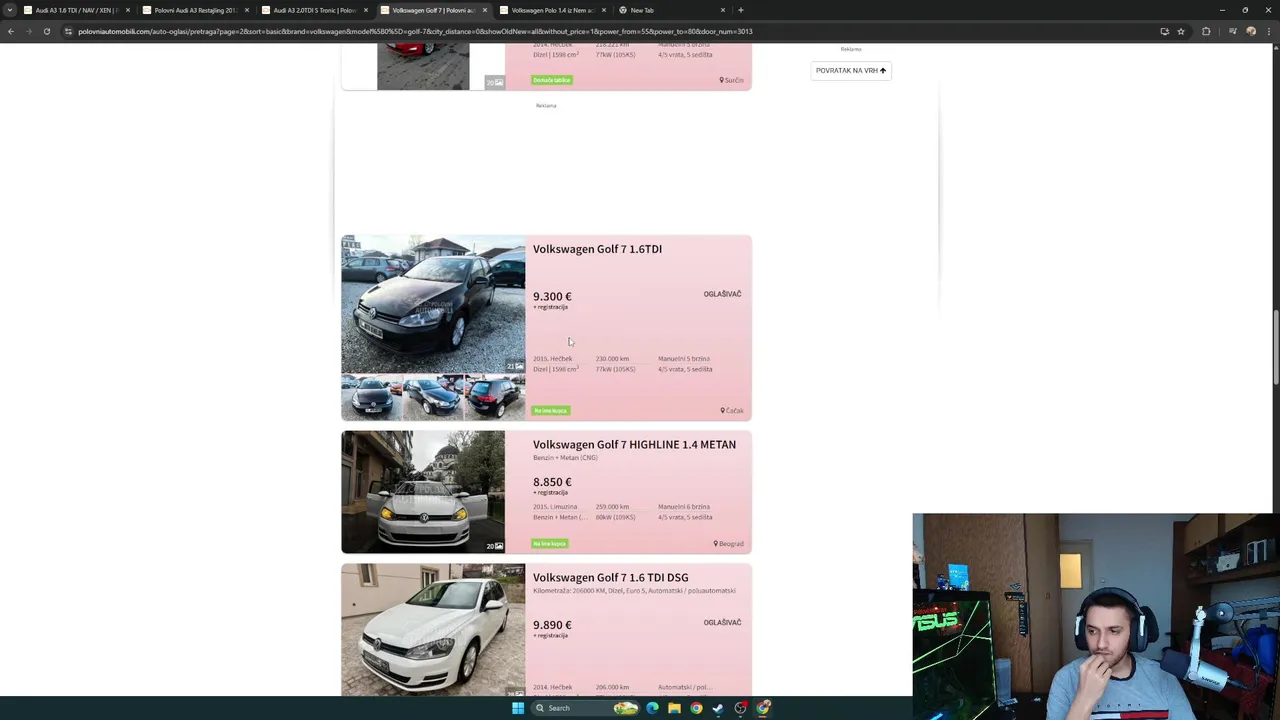
Task: Click green badge on Golf 7 1.6TDI listing
Action: click(x=550, y=411)
